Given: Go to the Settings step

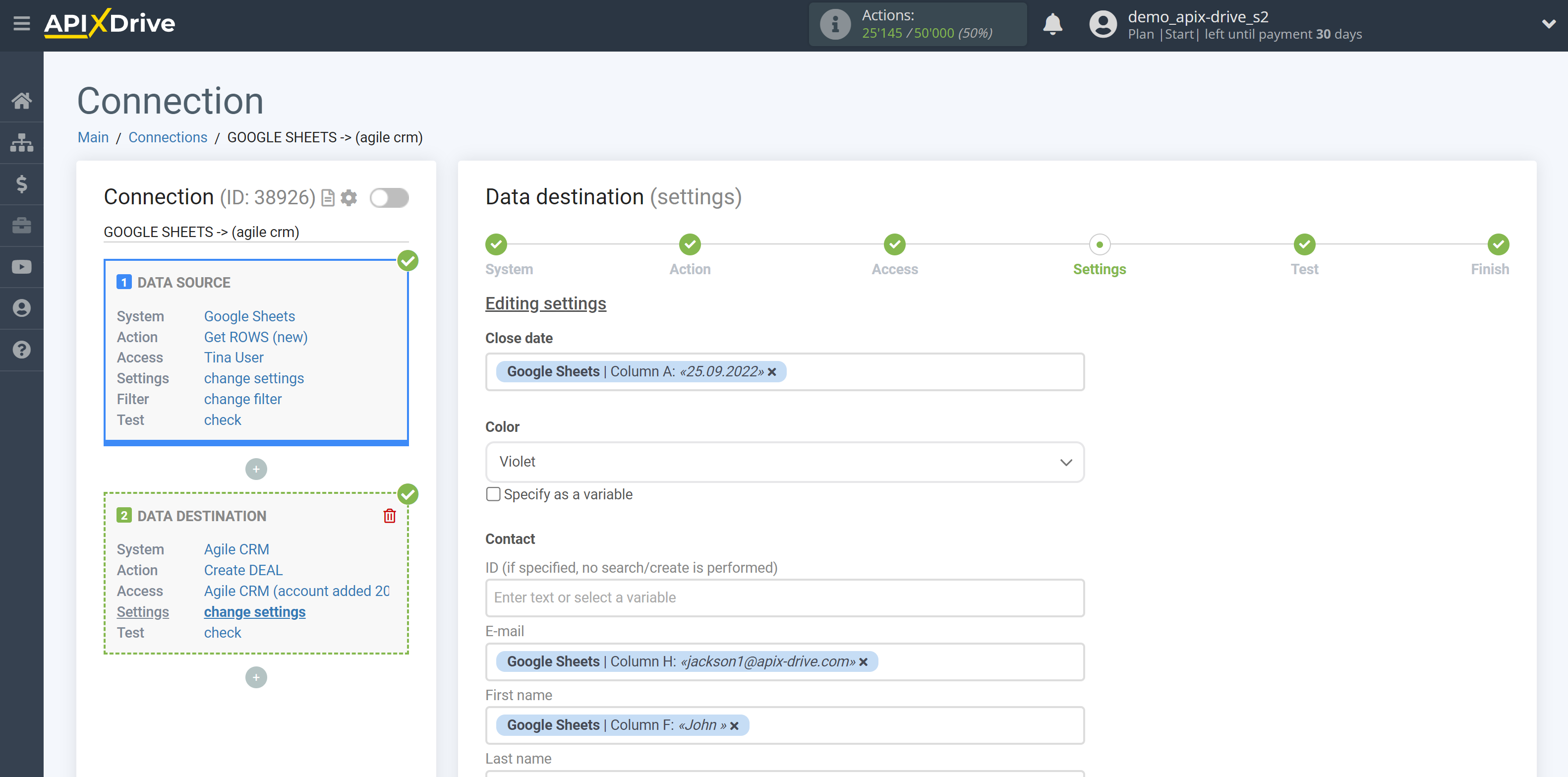Looking at the screenshot, I should pos(1100,245).
